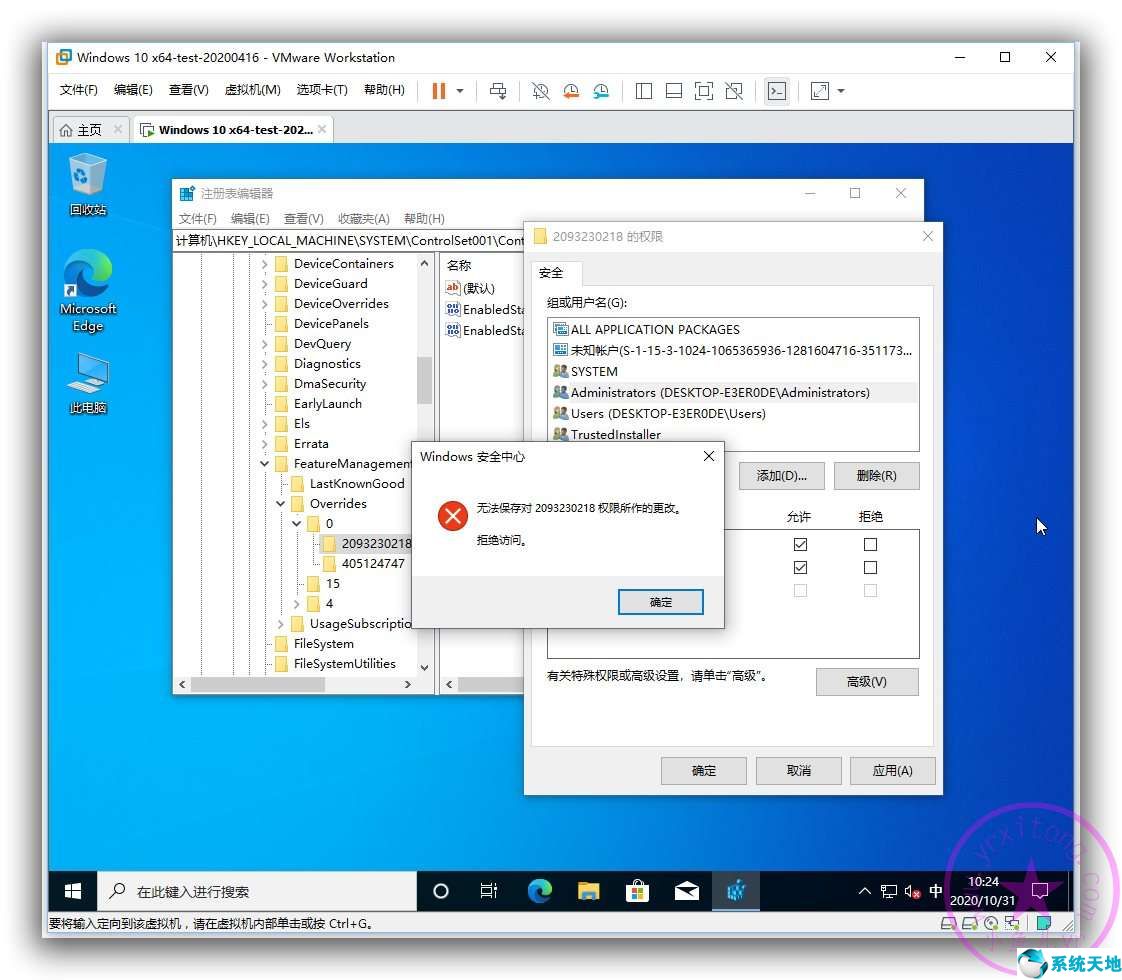Open advanced permissions via 高级(V) button
This screenshot has height=980, width=1122.
tap(866, 681)
